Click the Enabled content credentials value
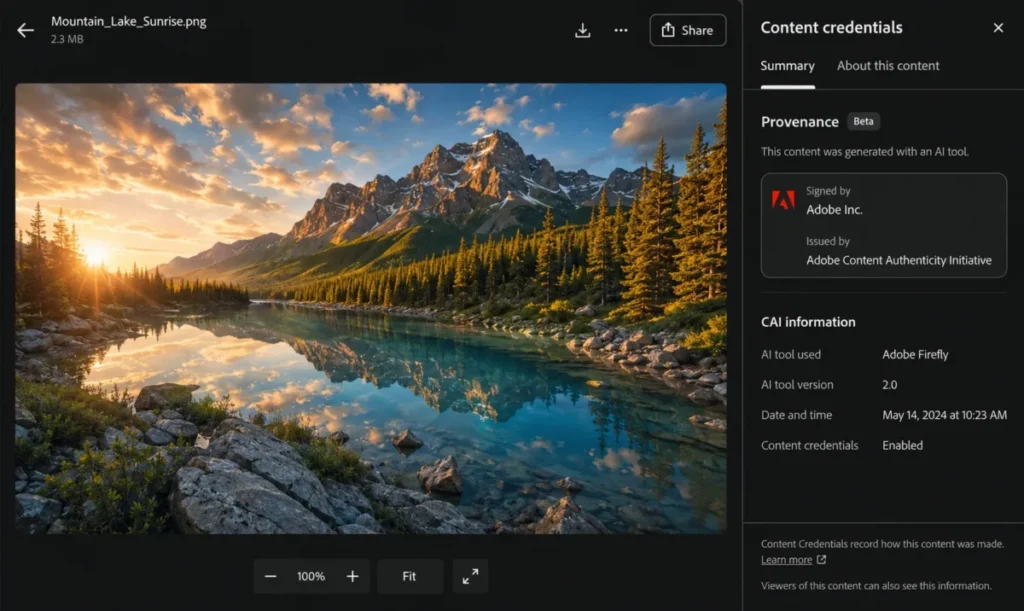This screenshot has height=611, width=1024. 903,445
